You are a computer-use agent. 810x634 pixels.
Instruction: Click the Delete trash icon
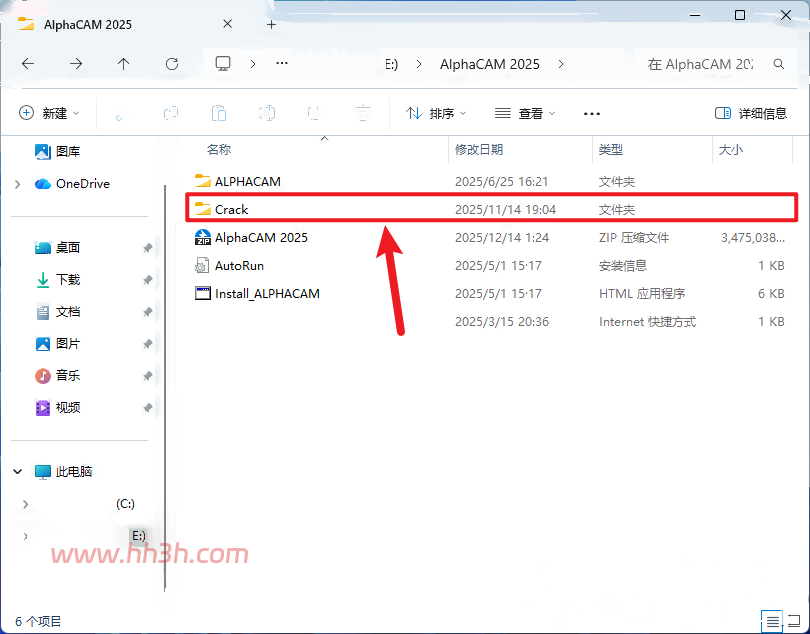coord(363,113)
